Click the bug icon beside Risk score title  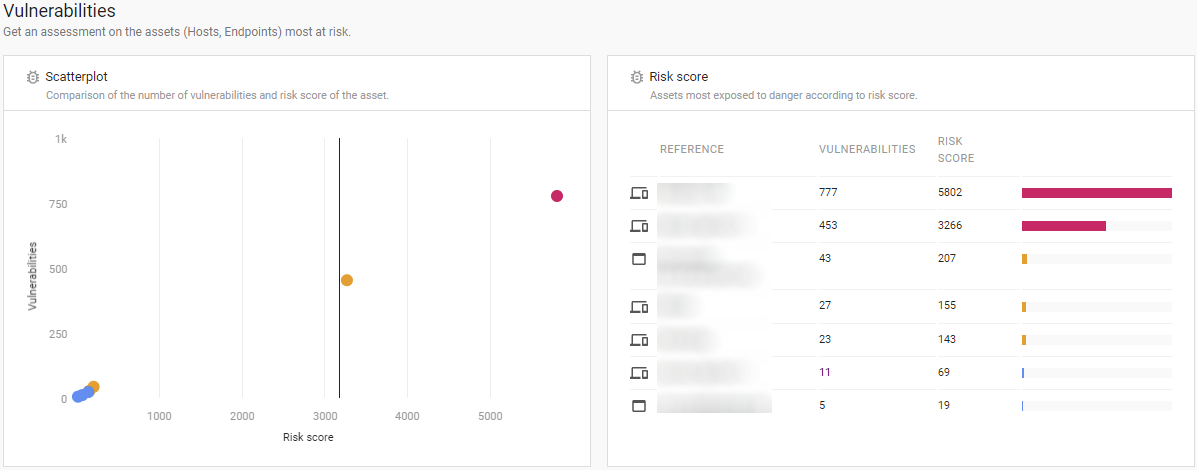[637, 77]
